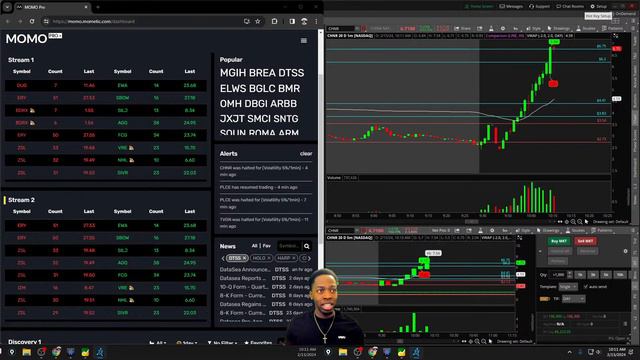Toggle the auto send checkbox
The width and height of the screenshot is (640, 360).
(x=586, y=287)
